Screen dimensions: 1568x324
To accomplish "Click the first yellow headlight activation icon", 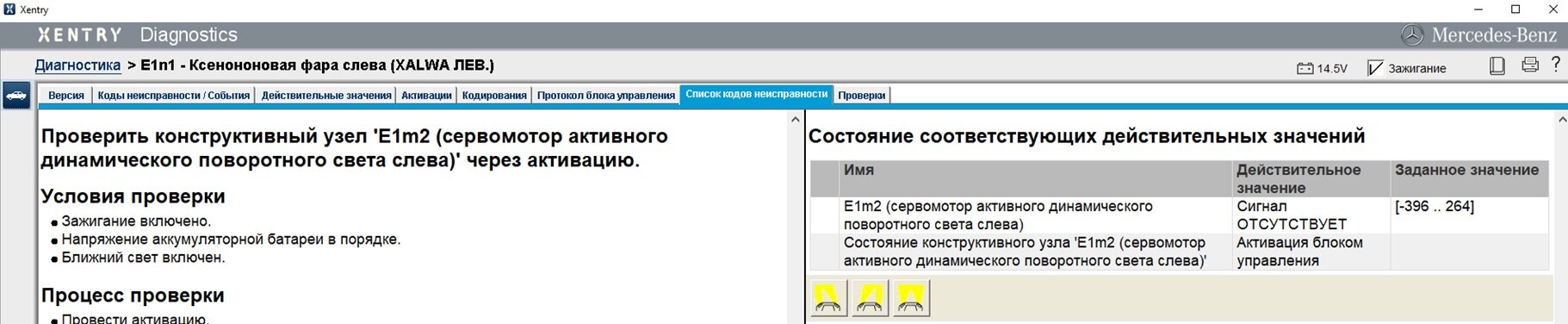I will click(828, 298).
